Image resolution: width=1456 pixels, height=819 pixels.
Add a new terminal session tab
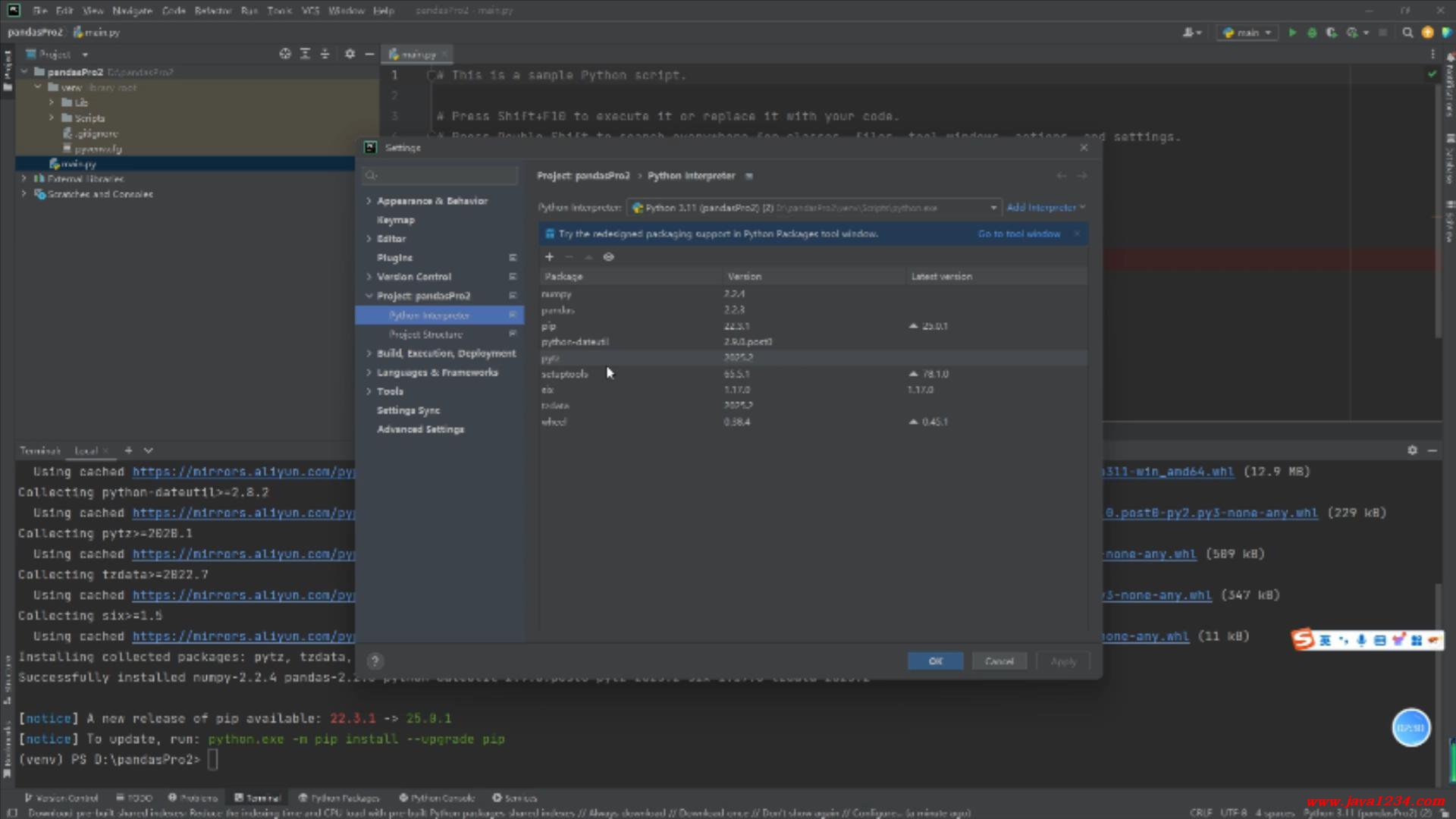coord(128,450)
